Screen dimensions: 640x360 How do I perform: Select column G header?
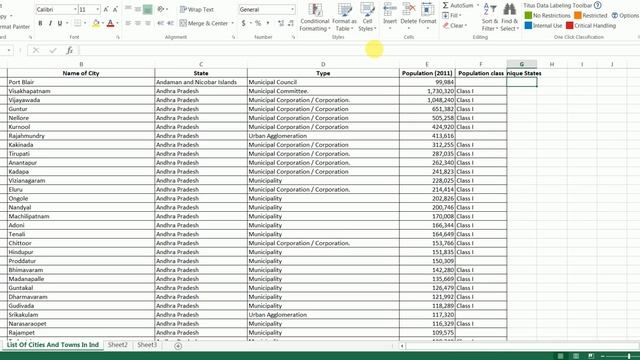[x=522, y=64]
